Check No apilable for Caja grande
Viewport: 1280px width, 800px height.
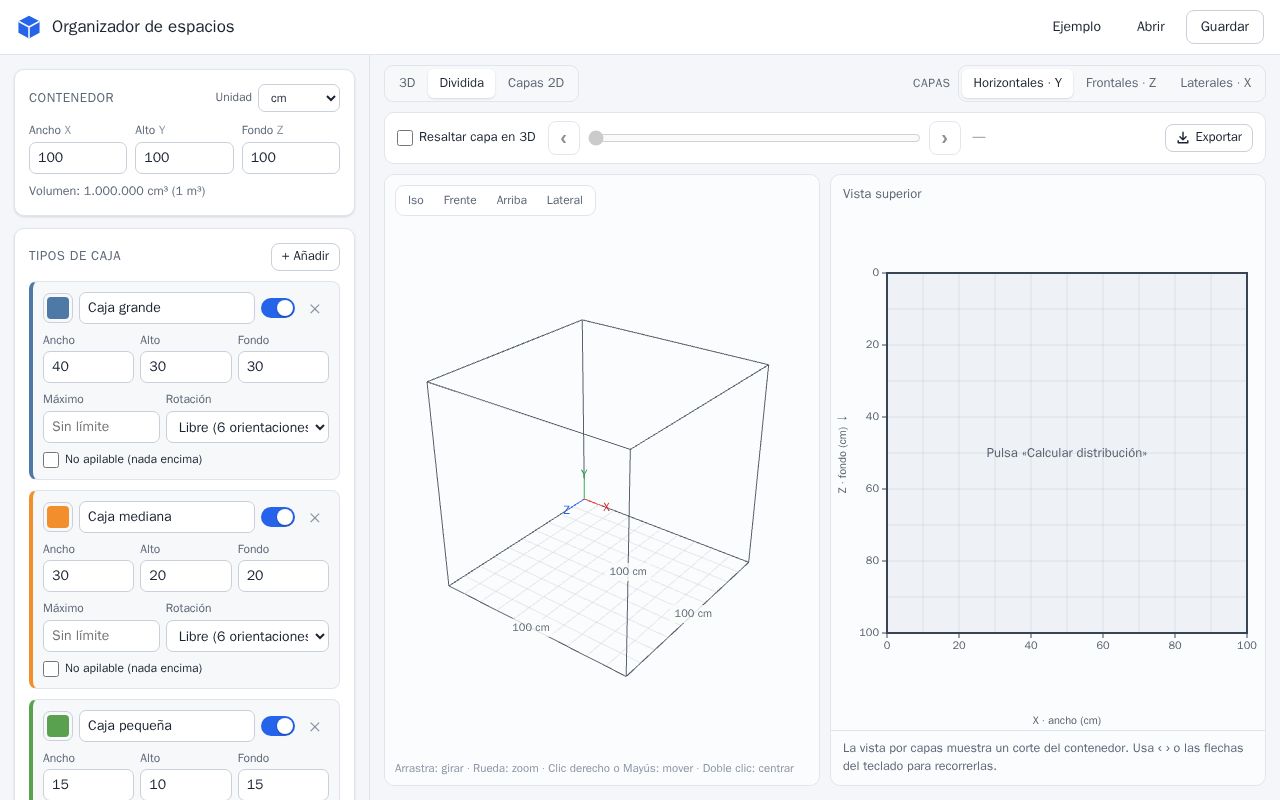[51, 460]
